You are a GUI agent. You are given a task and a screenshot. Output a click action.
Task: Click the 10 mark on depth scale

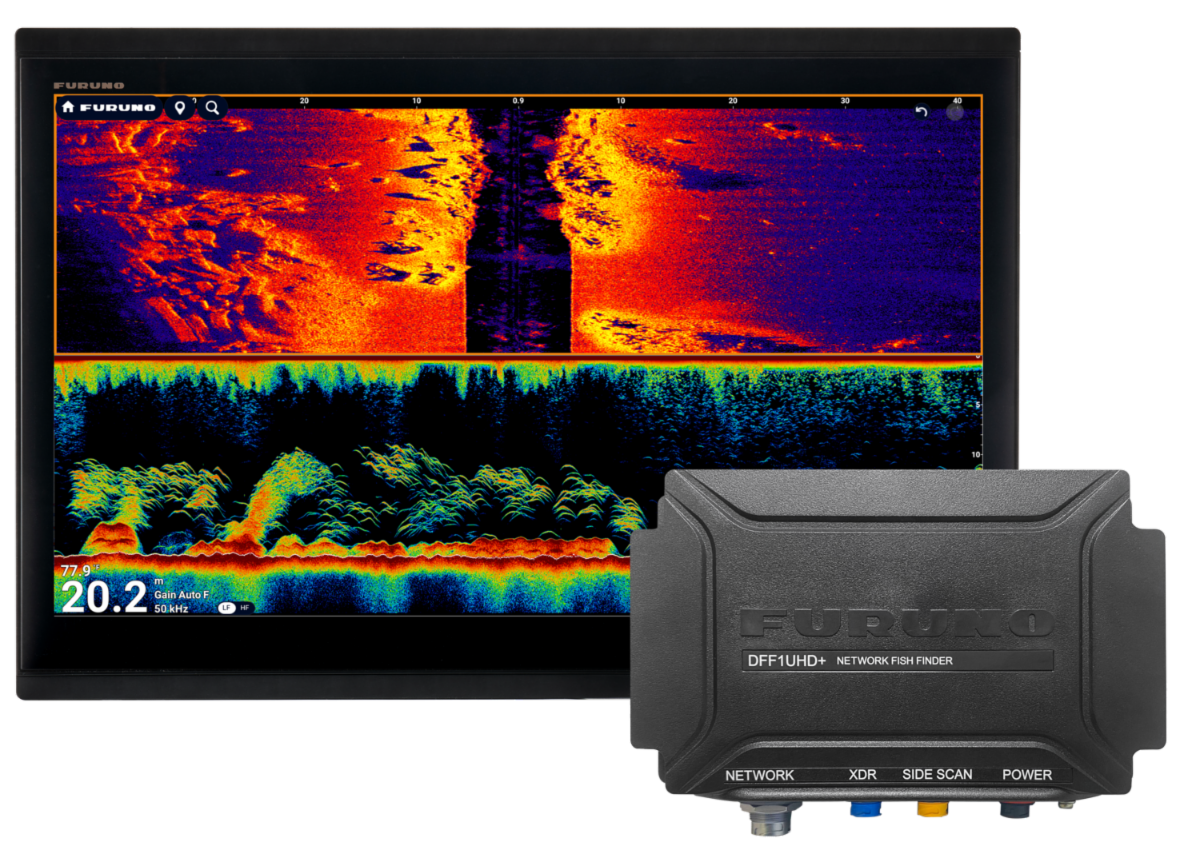(974, 454)
